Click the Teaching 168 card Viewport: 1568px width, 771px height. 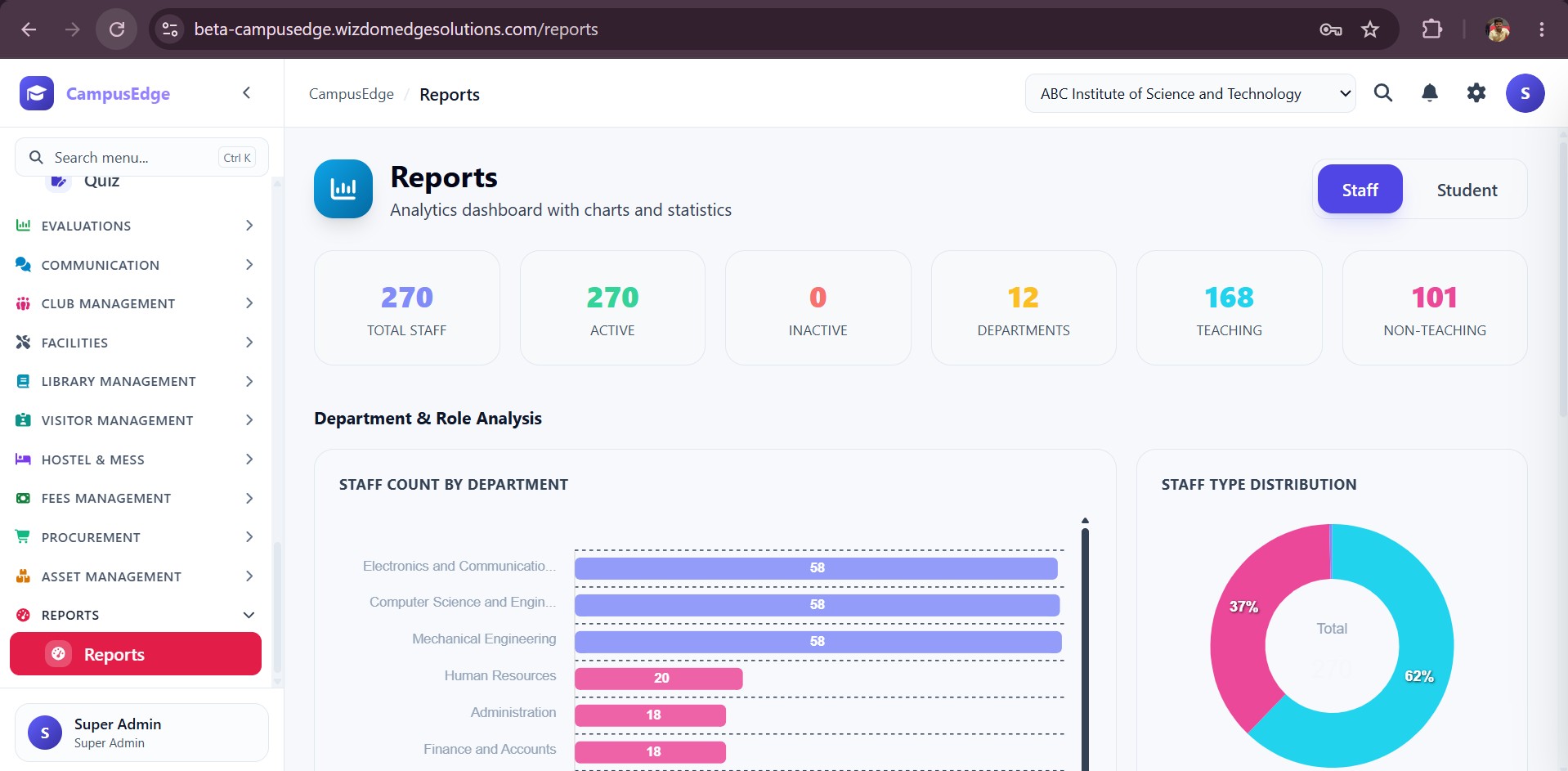click(1229, 307)
